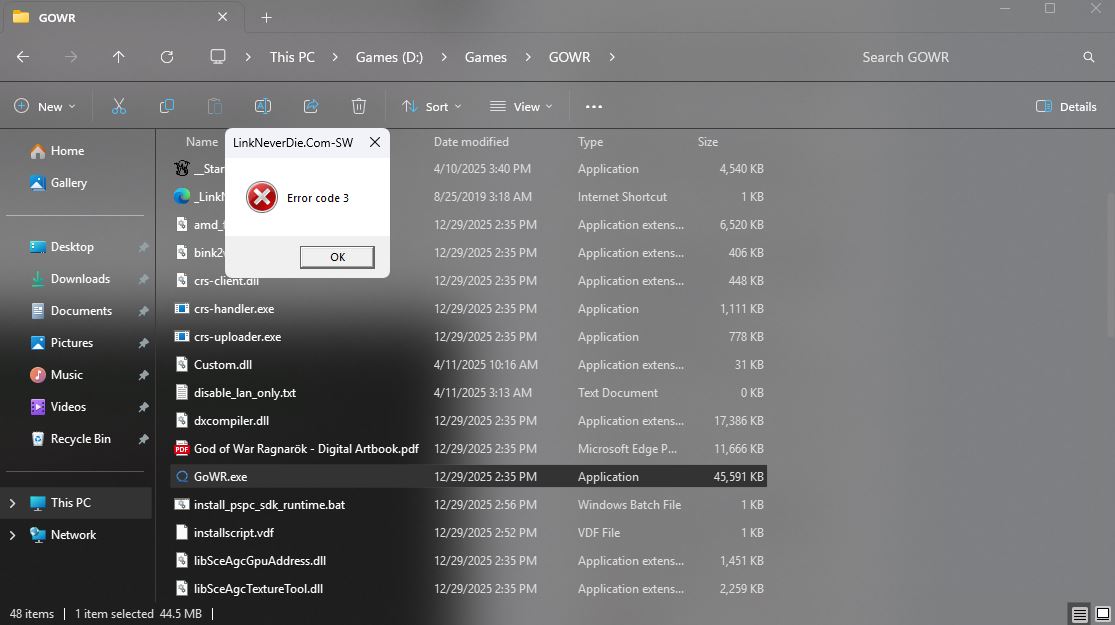Screen dimensions: 1115x625
Task: Dismiss the Error code 3 dialog with OK
Action: coord(337,257)
